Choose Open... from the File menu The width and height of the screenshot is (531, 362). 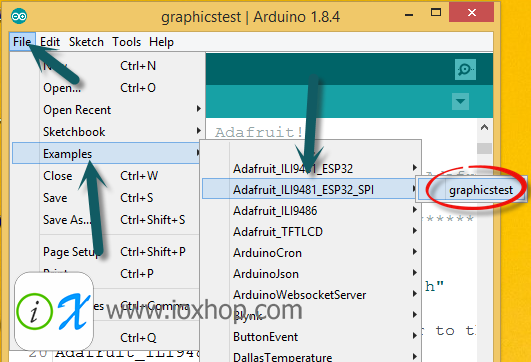pos(108,88)
